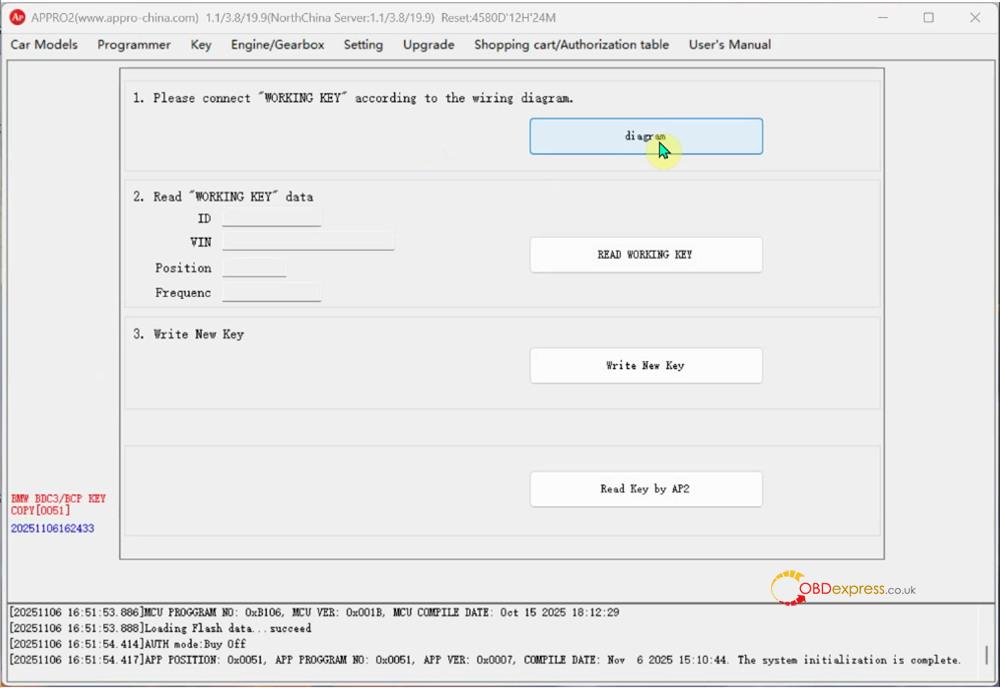Select the Position input field
The height and width of the screenshot is (688, 1000).
[254, 268]
